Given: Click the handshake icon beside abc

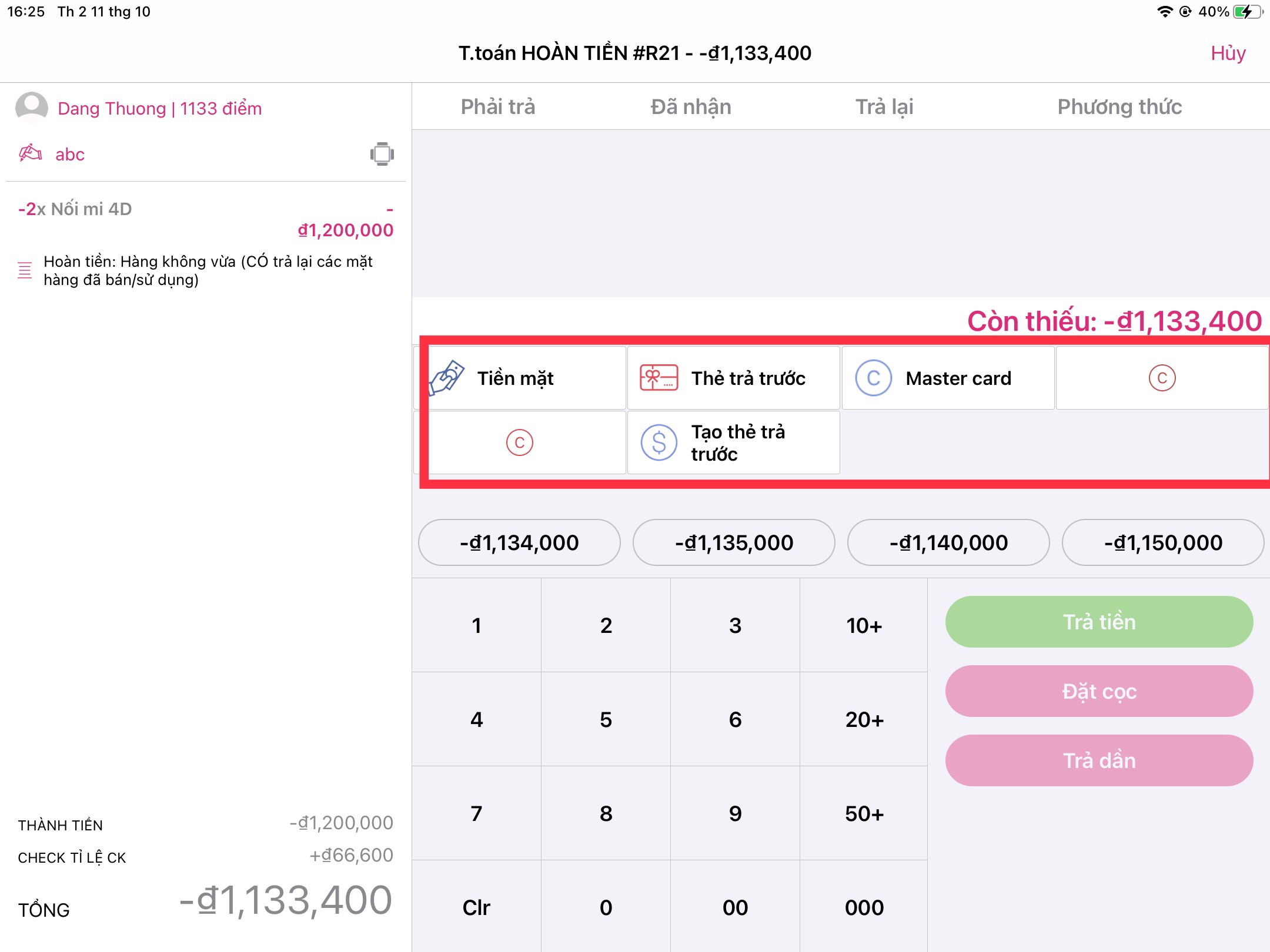Looking at the screenshot, I should tap(31, 154).
